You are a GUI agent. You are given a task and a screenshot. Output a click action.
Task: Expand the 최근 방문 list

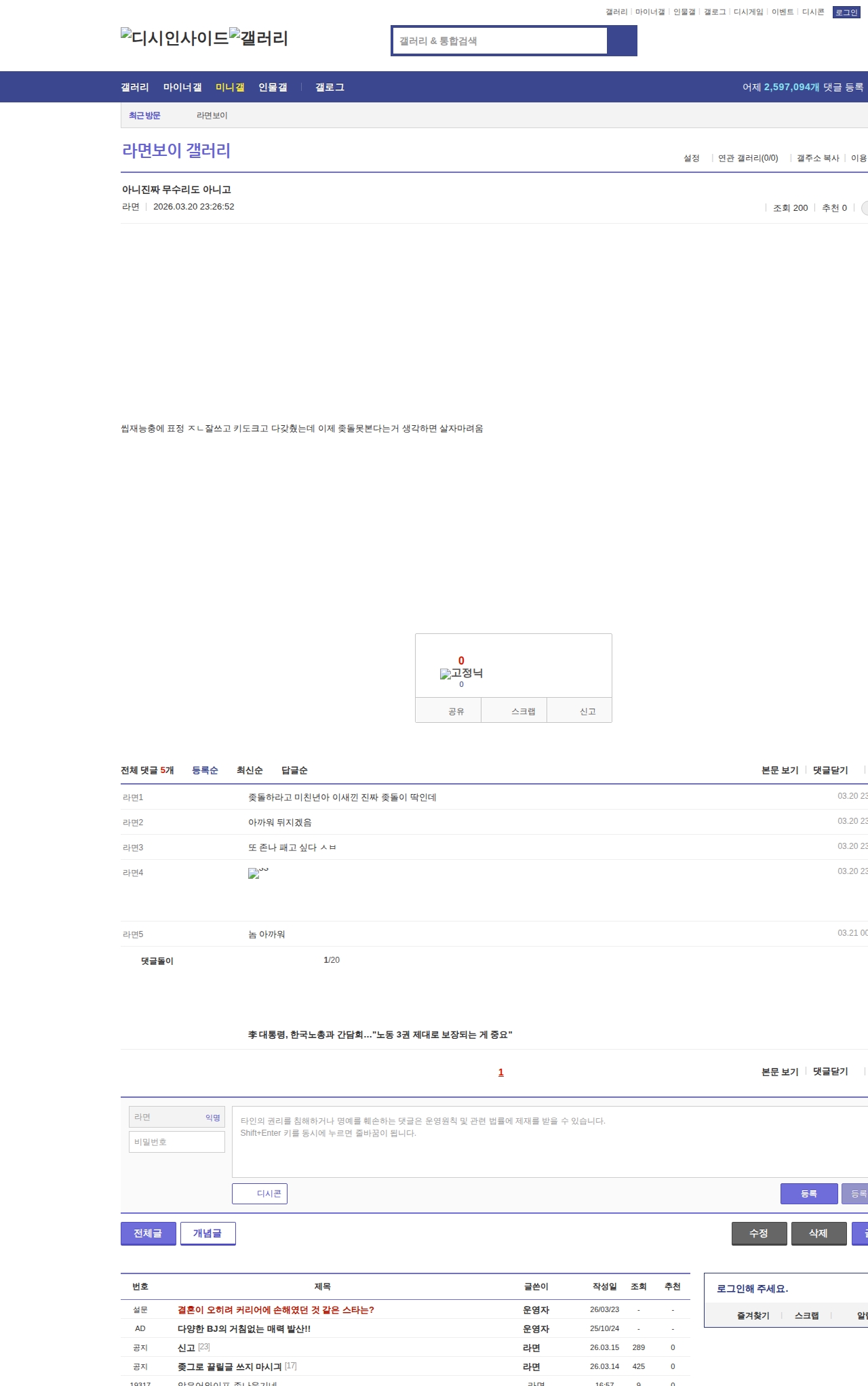(144, 115)
